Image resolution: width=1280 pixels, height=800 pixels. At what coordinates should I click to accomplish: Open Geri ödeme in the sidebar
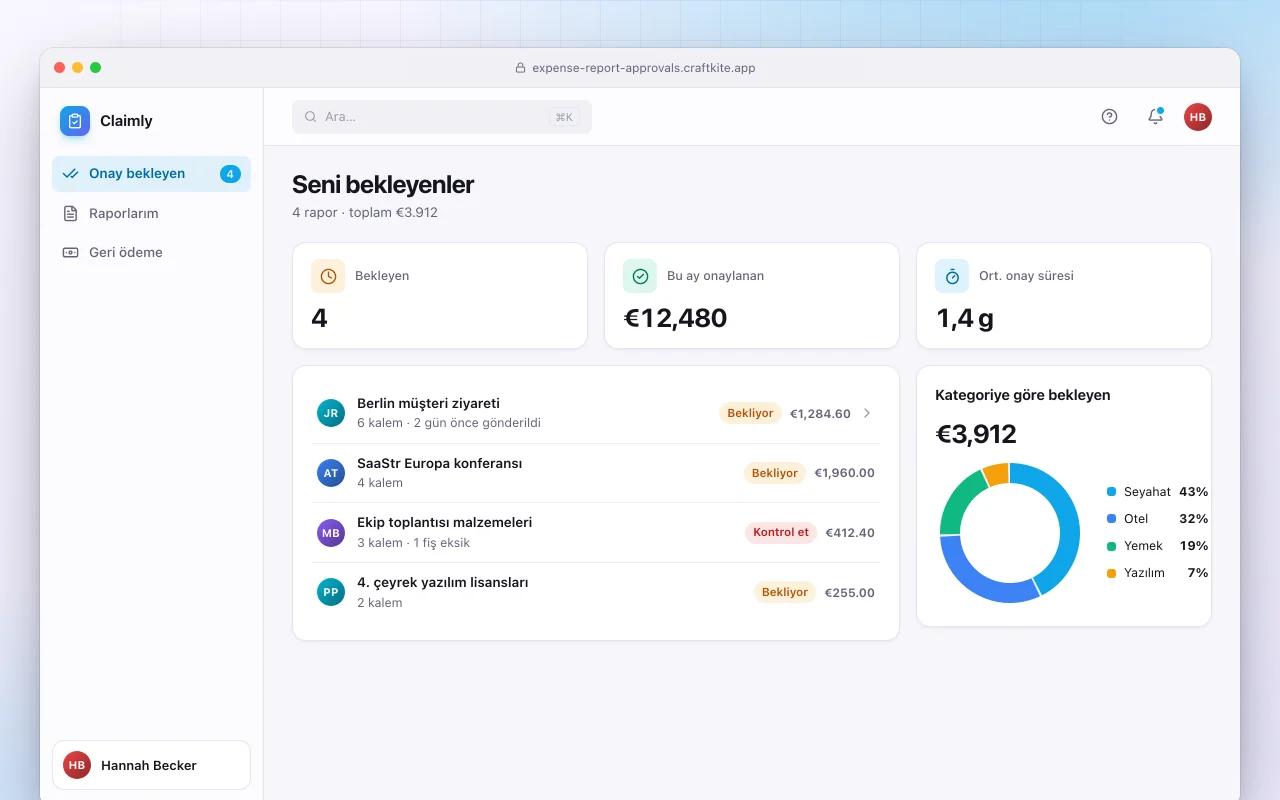pyautogui.click(x=151, y=253)
